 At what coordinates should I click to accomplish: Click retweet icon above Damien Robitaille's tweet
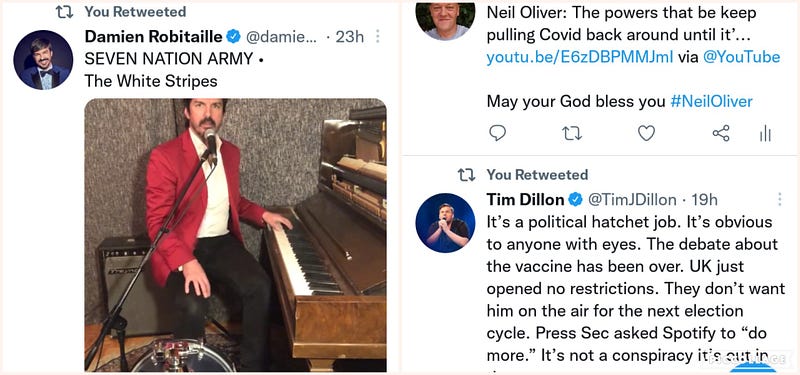click(65, 12)
